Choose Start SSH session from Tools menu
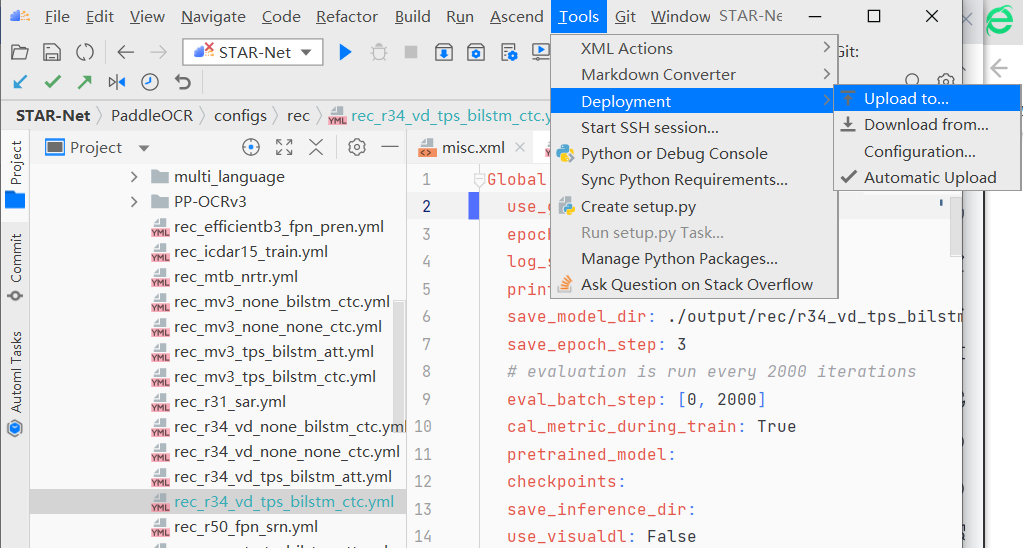This screenshot has width=1023, height=548. click(649, 128)
